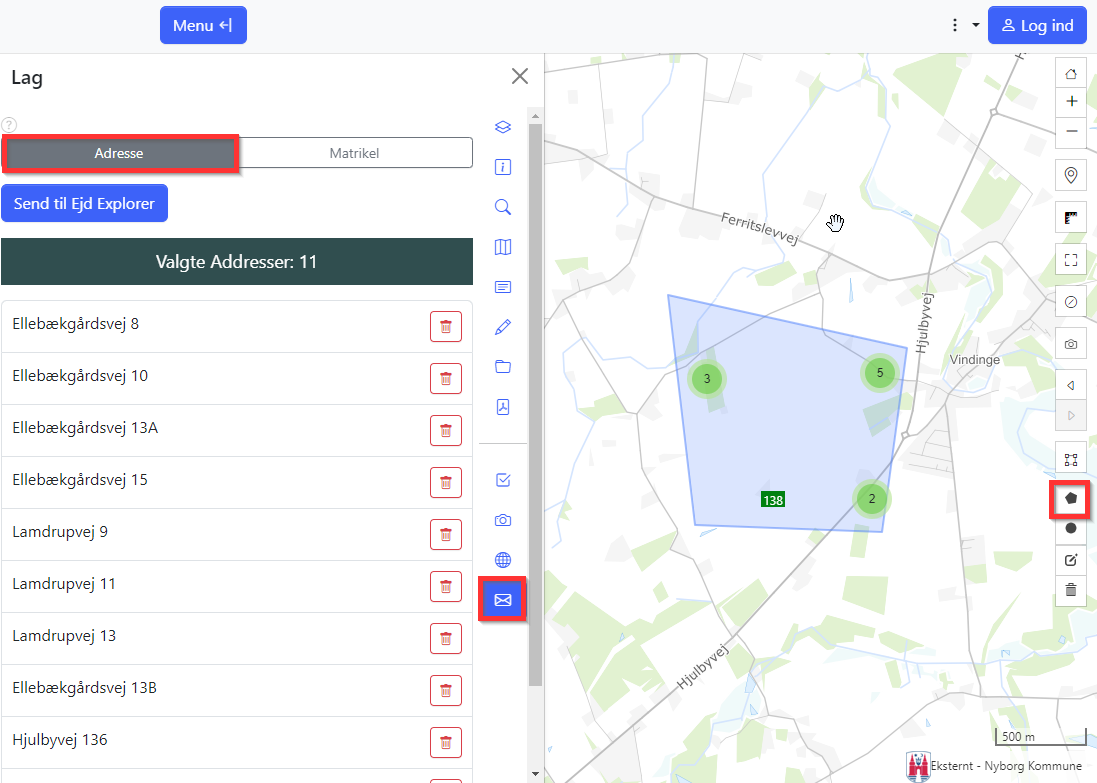The height and width of the screenshot is (783, 1097).
Task: Select the circle draw tool
Action: click(x=1071, y=528)
